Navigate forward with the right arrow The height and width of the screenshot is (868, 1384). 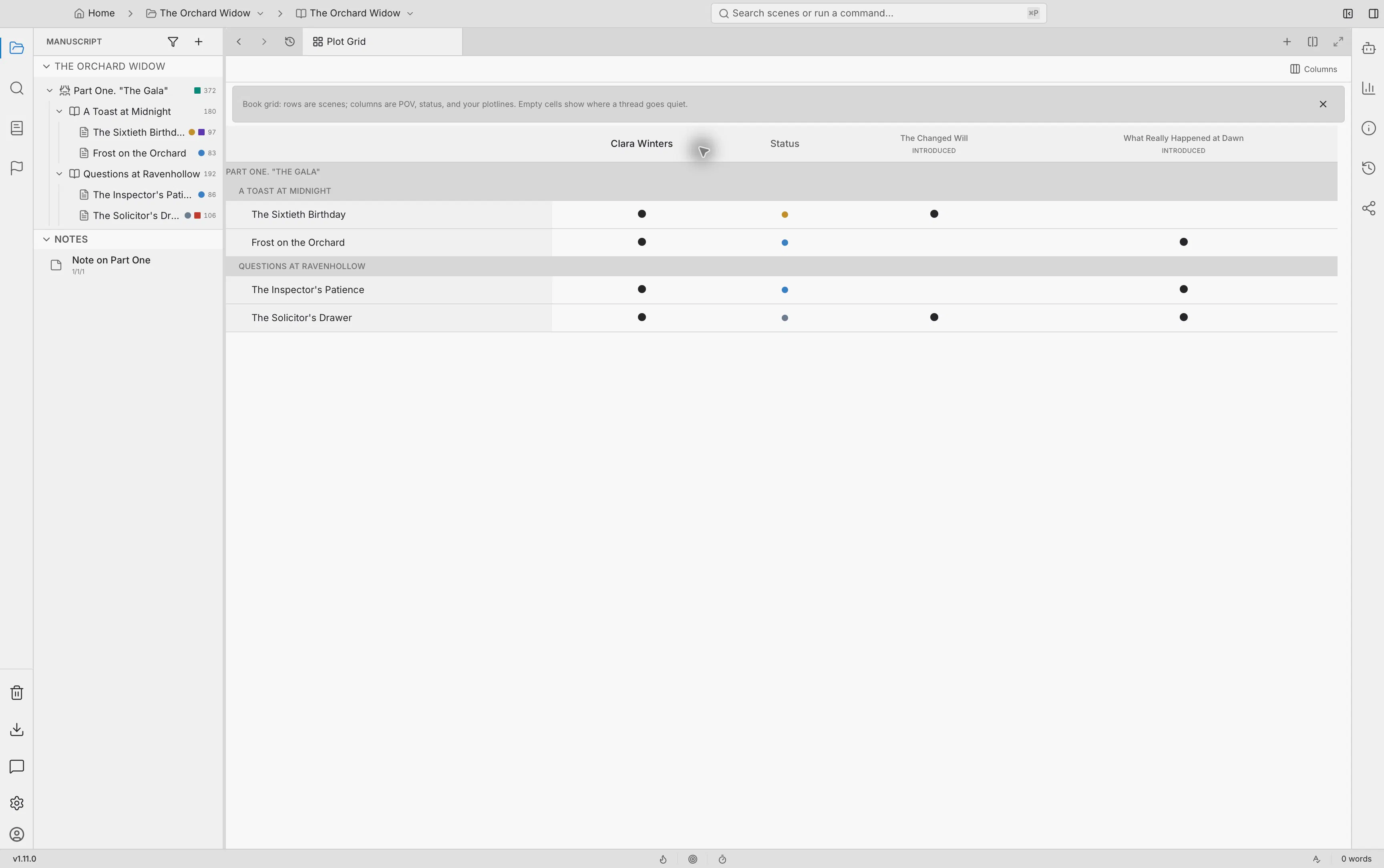(x=264, y=41)
